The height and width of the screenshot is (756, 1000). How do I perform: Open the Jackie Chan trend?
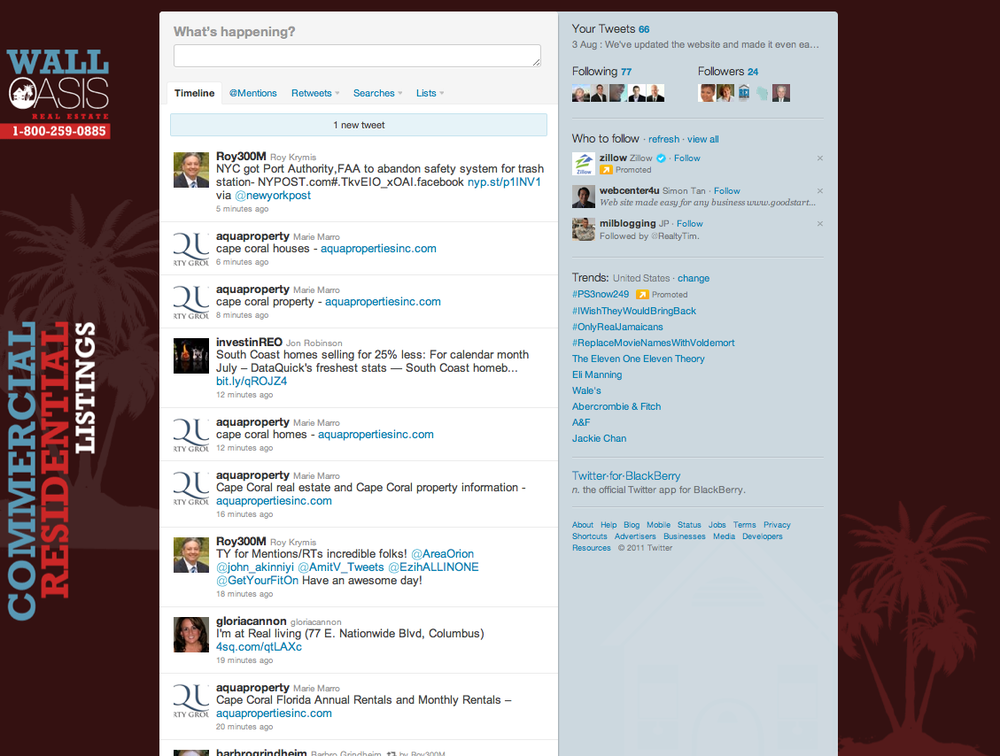point(599,438)
